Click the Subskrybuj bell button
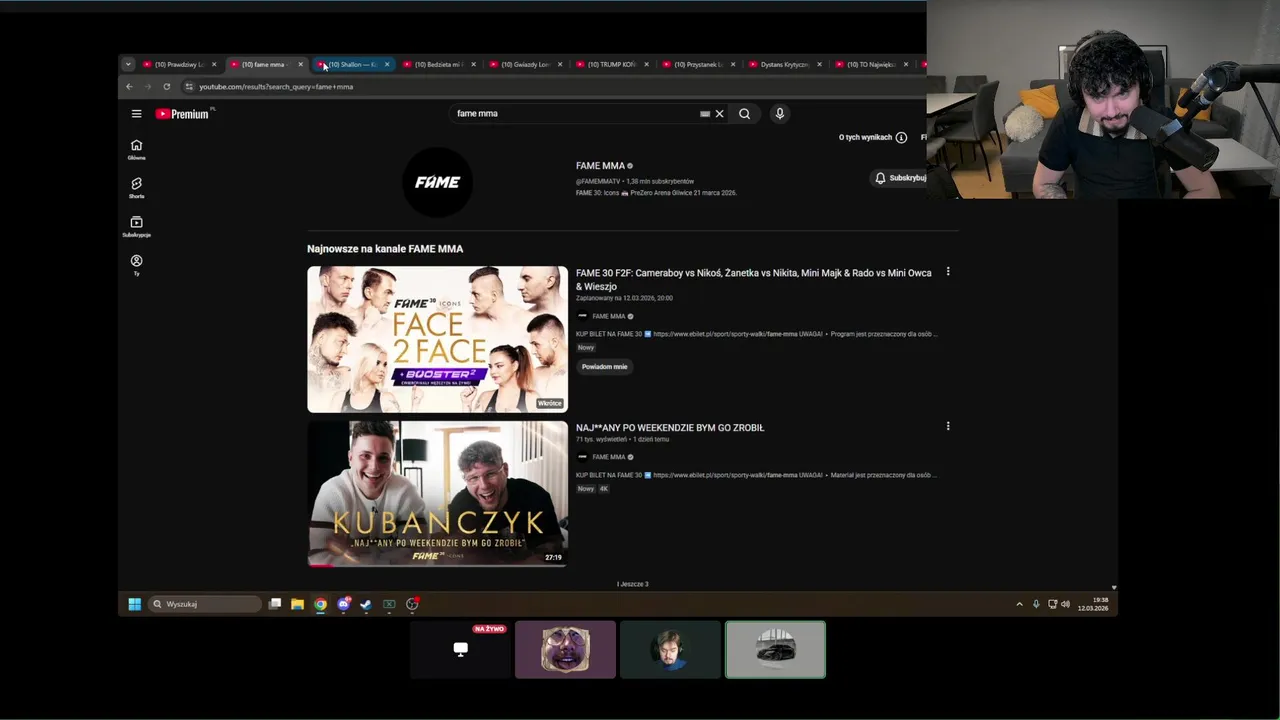1280x720 pixels. pyautogui.click(x=899, y=178)
